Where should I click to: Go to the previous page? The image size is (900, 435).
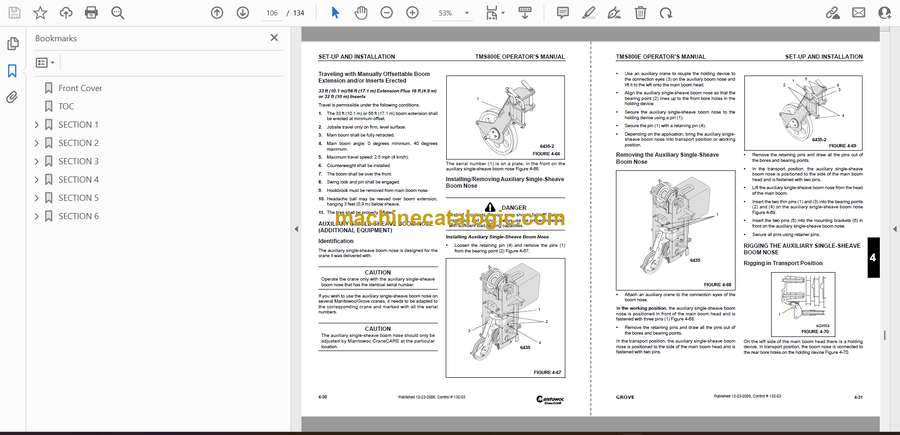(x=217, y=13)
